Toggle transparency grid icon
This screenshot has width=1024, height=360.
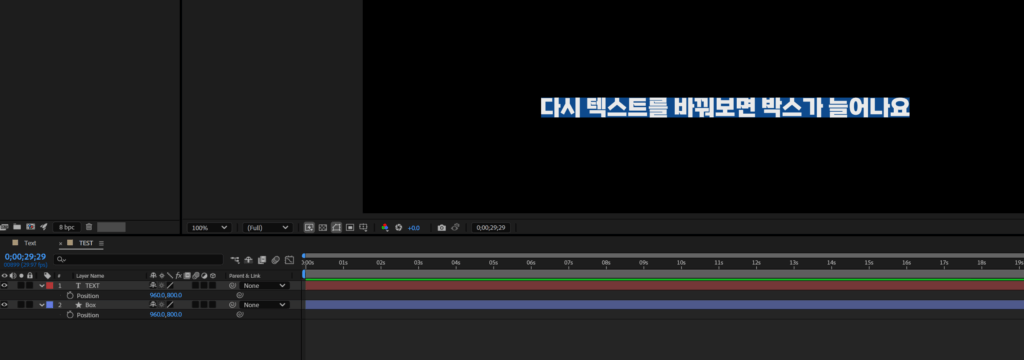[323, 227]
